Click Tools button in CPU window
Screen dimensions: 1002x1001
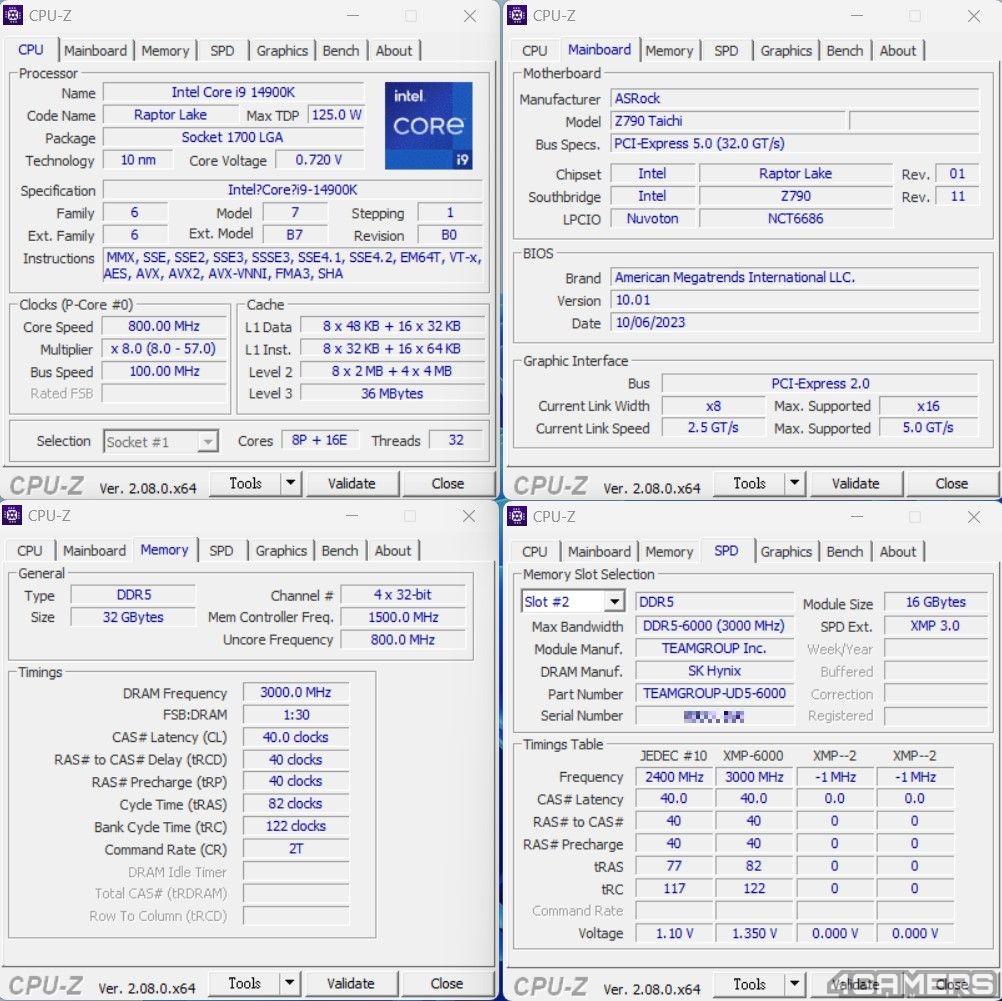click(x=245, y=483)
